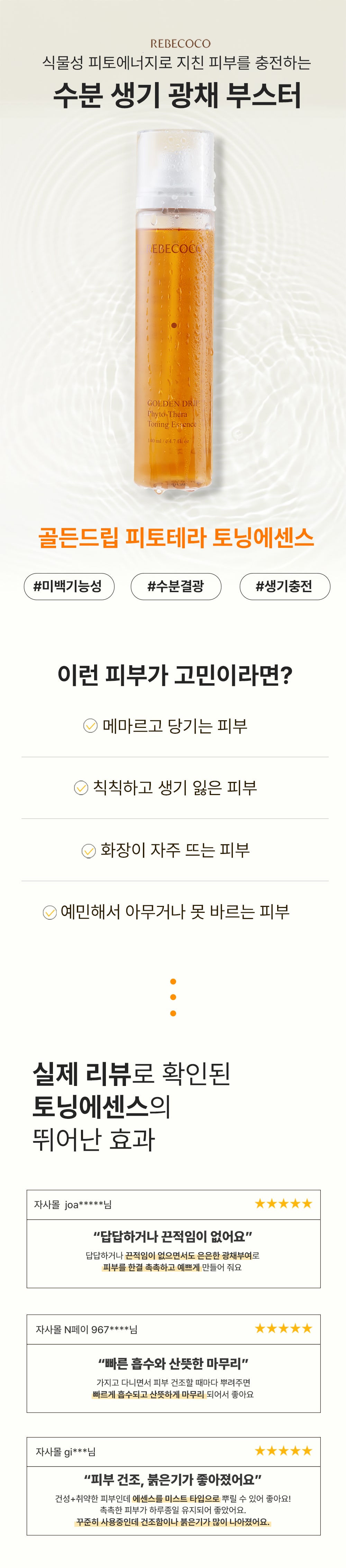Toggle the check icon beside 예민해서 아무거나 못 바르는 피부
This screenshot has width=346, height=1568.
click(49, 912)
